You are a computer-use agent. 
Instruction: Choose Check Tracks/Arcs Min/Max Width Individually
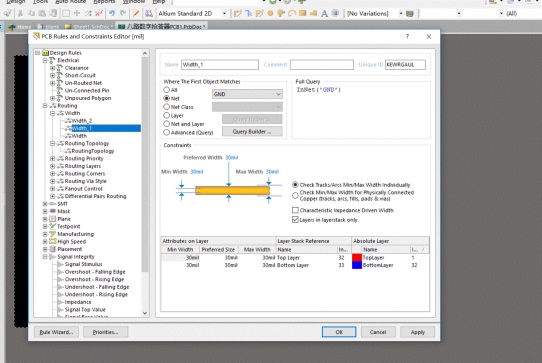click(295, 185)
